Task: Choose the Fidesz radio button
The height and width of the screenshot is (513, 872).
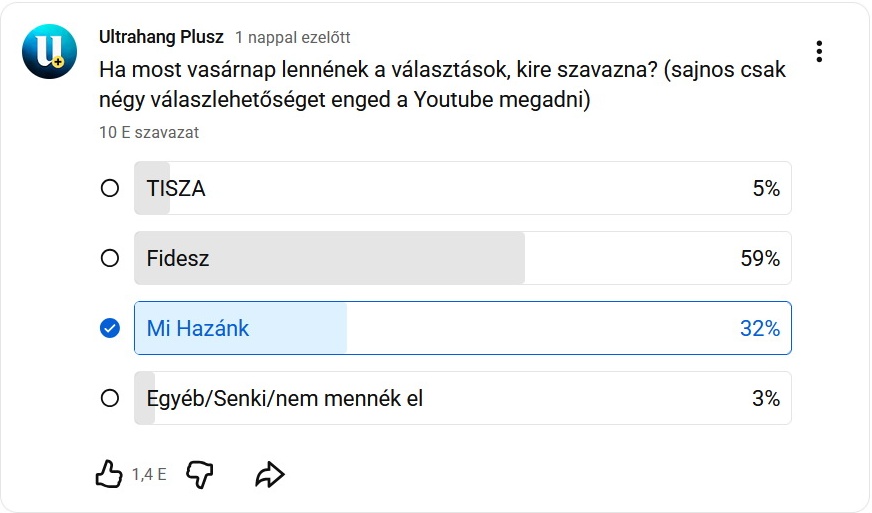Action: tap(110, 258)
